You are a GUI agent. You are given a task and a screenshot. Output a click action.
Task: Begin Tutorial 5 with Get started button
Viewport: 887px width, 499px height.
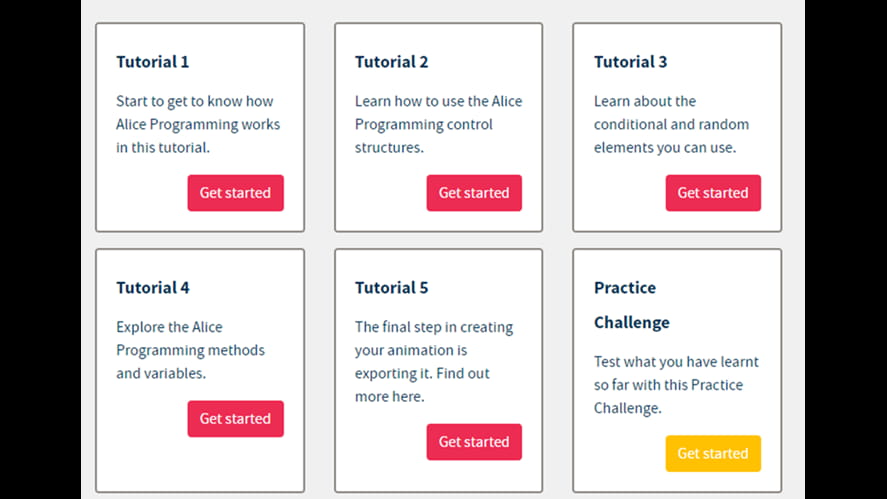[x=474, y=442]
